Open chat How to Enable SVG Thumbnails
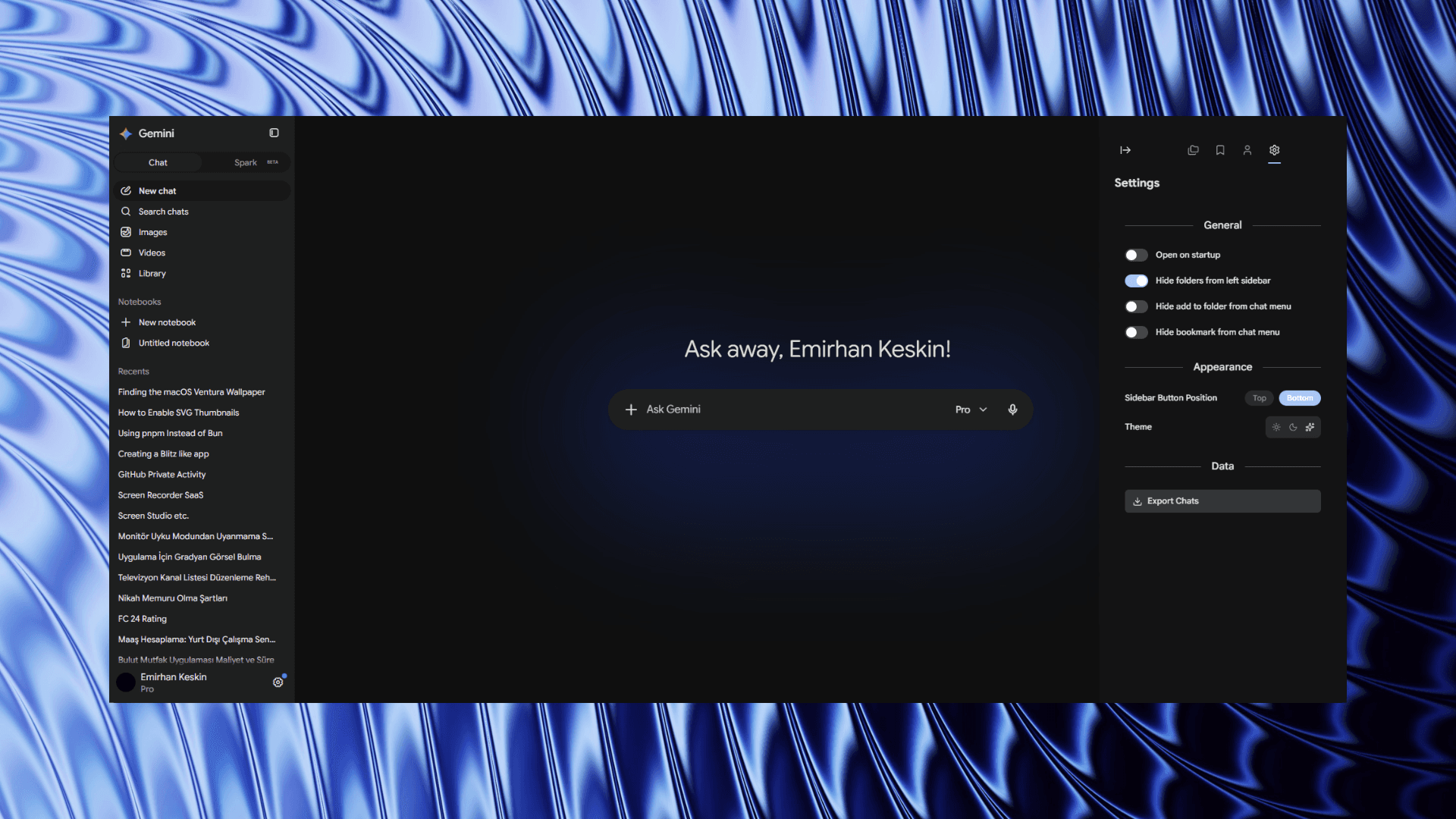This screenshot has width=1456, height=819. [178, 413]
